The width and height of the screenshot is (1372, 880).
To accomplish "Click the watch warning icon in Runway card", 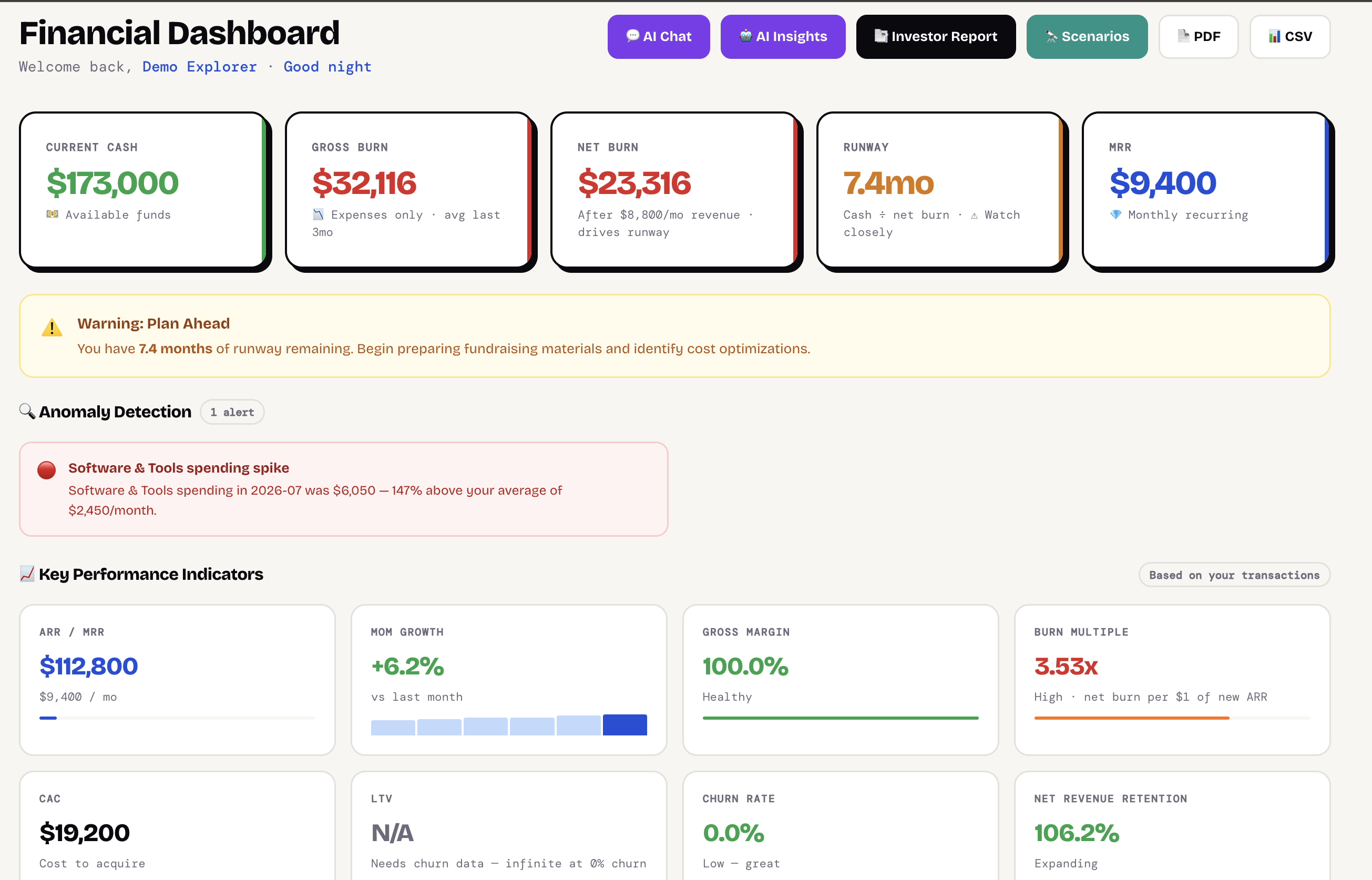I will [974, 216].
